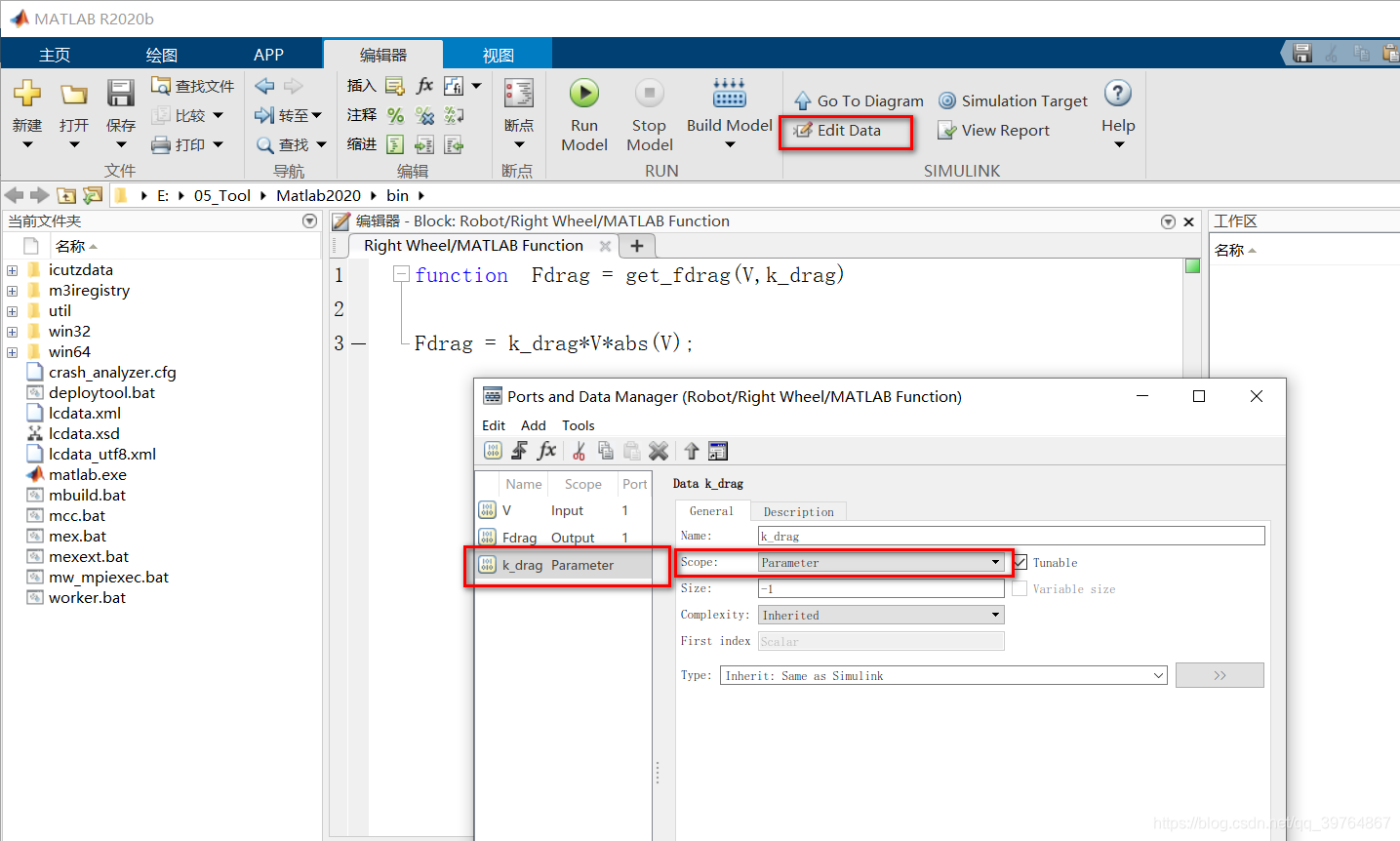Click the Help question mark icon

point(1118,94)
